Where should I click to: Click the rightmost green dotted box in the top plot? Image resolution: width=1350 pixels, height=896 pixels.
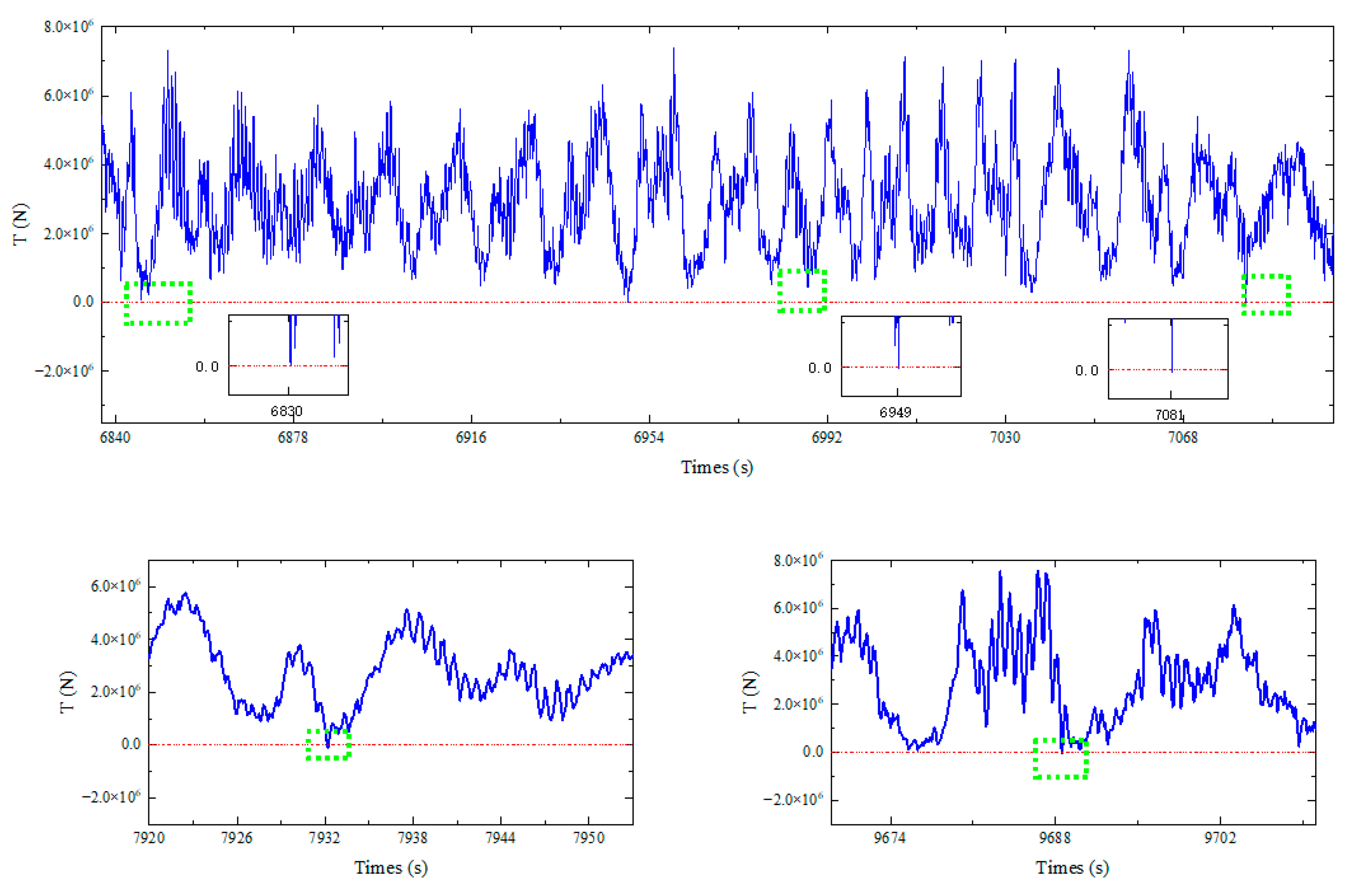click(1265, 294)
